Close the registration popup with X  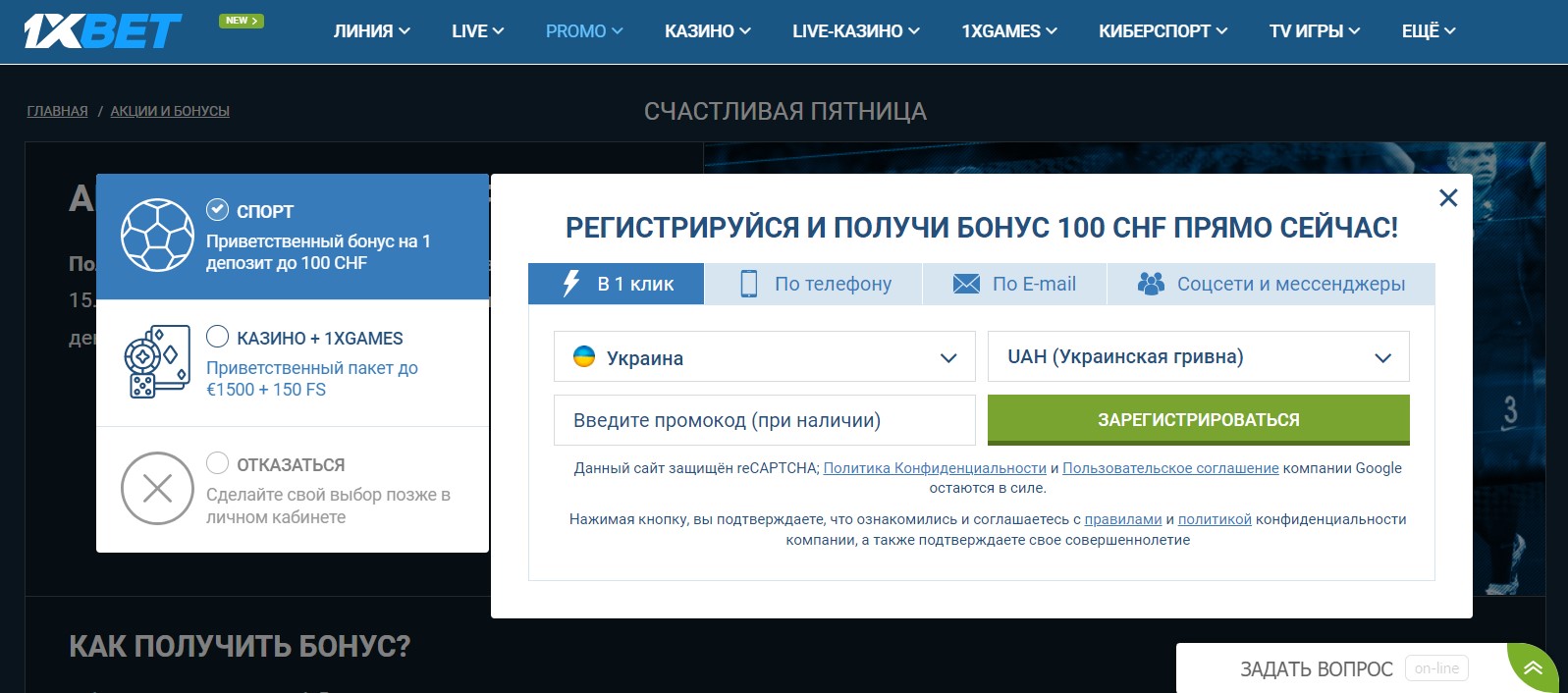tap(1448, 198)
